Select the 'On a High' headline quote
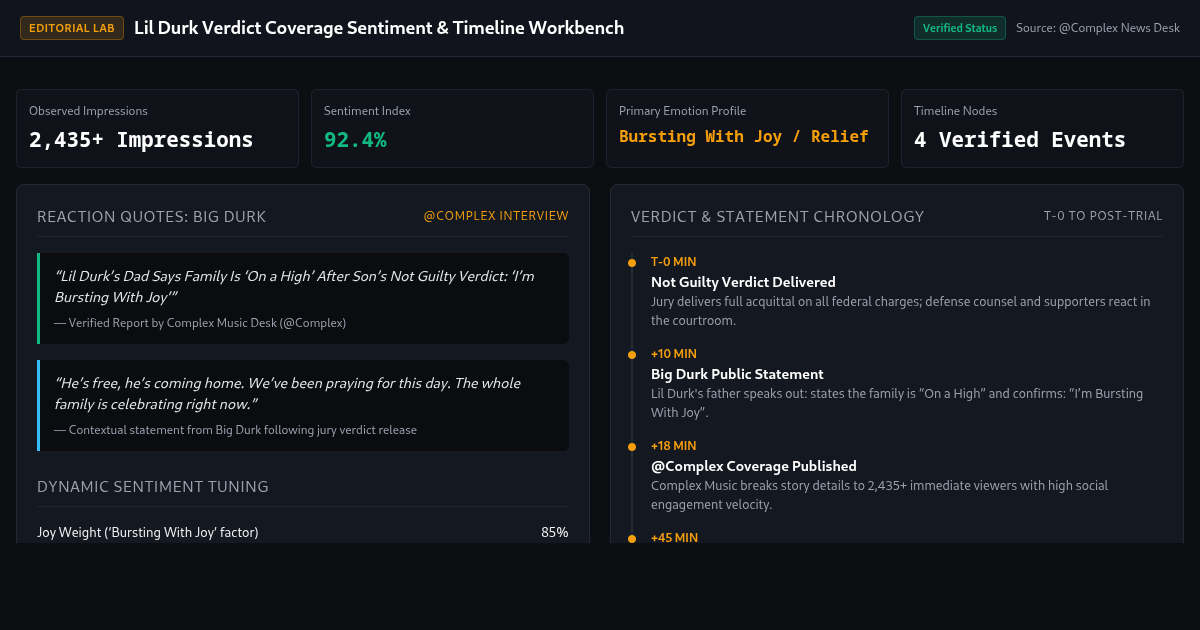Viewport: 1200px width, 630px height. 294,286
